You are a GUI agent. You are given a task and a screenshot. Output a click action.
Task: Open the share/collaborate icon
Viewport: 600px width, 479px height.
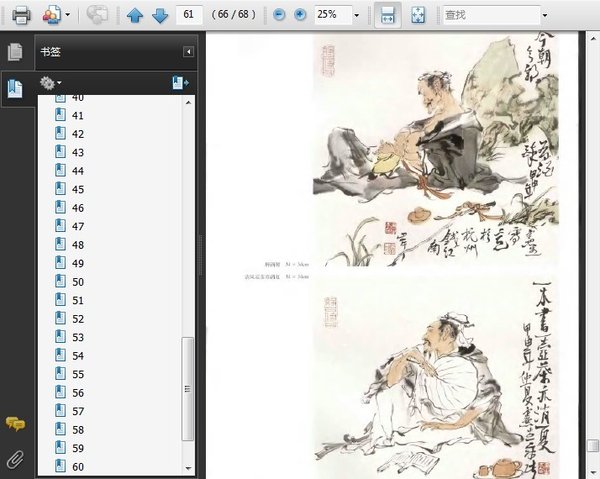pyautogui.click(x=52, y=15)
